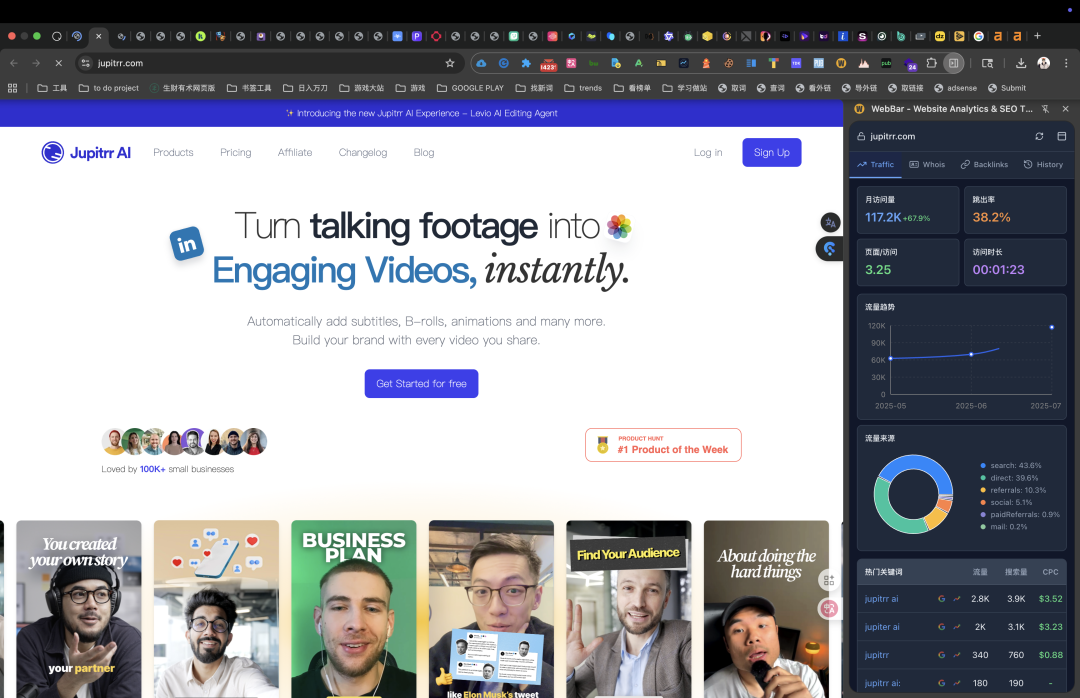1080x698 pixels.
Task: Open the Affiliate nav link
Action: pyautogui.click(x=295, y=152)
